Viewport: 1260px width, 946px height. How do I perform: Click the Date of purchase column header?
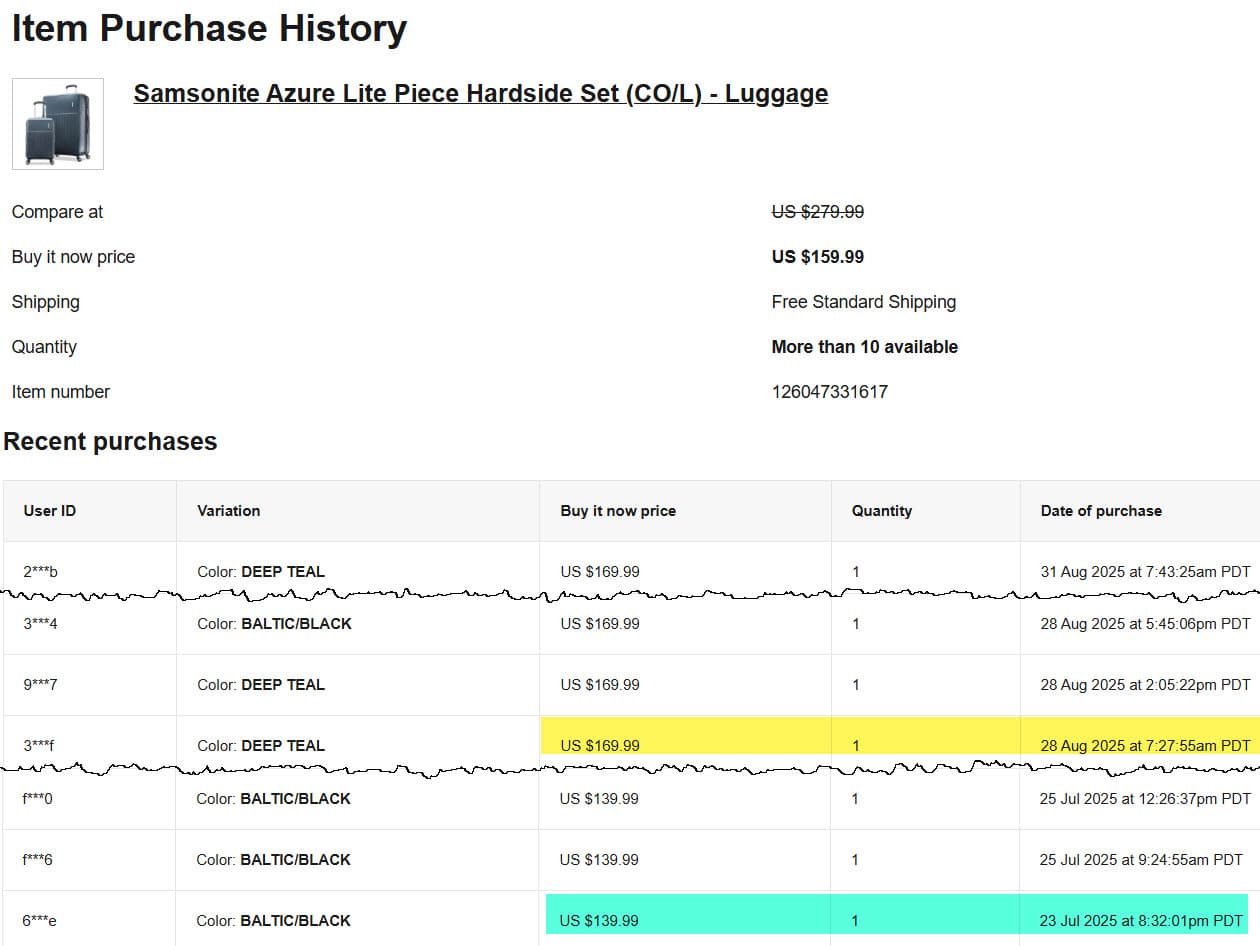(1101, 511)
